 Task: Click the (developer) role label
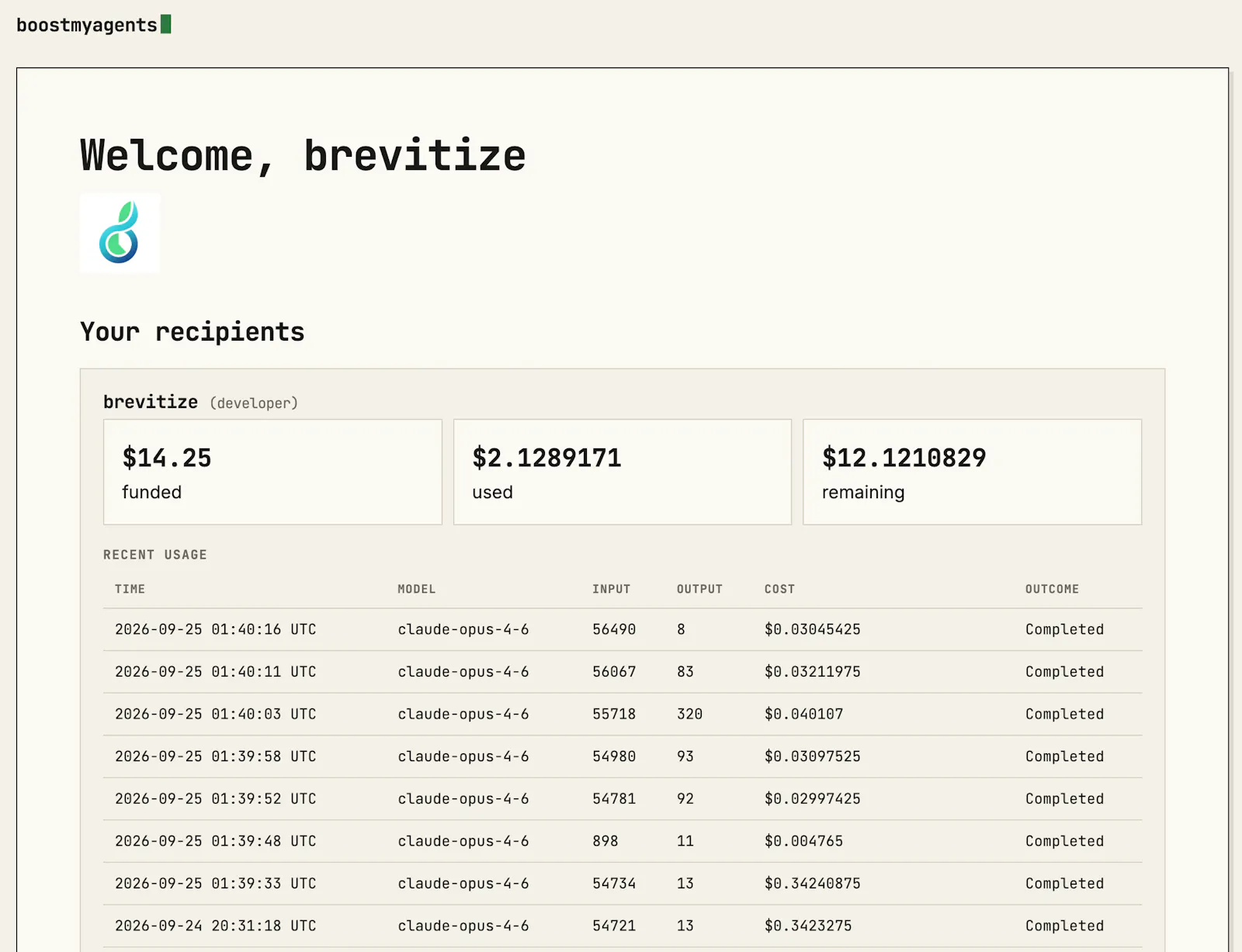[x=254, y=403]
